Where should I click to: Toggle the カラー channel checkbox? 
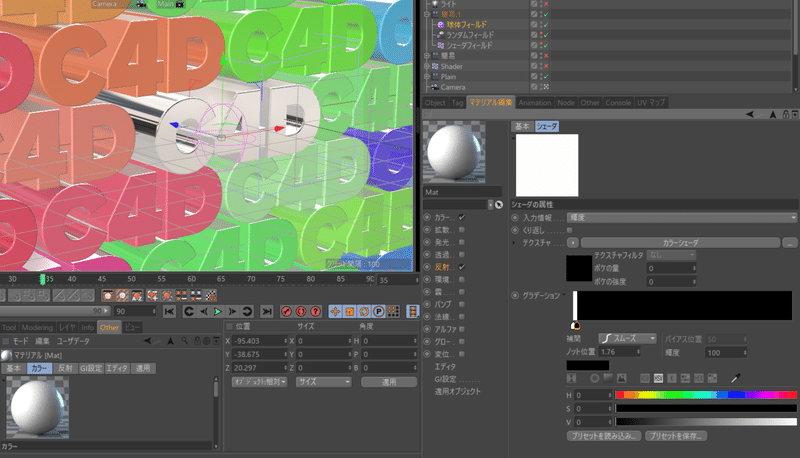pos(462,217)
